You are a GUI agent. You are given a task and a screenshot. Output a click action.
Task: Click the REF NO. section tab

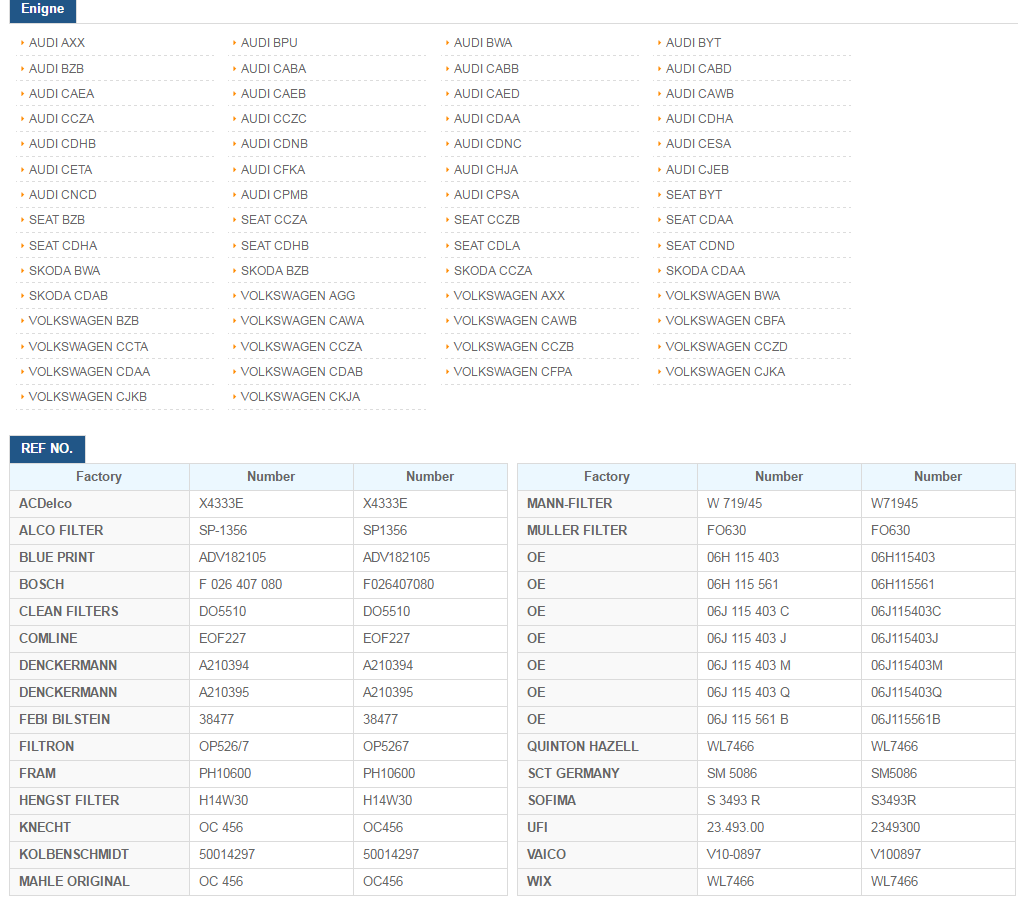[x=47, y=449]
